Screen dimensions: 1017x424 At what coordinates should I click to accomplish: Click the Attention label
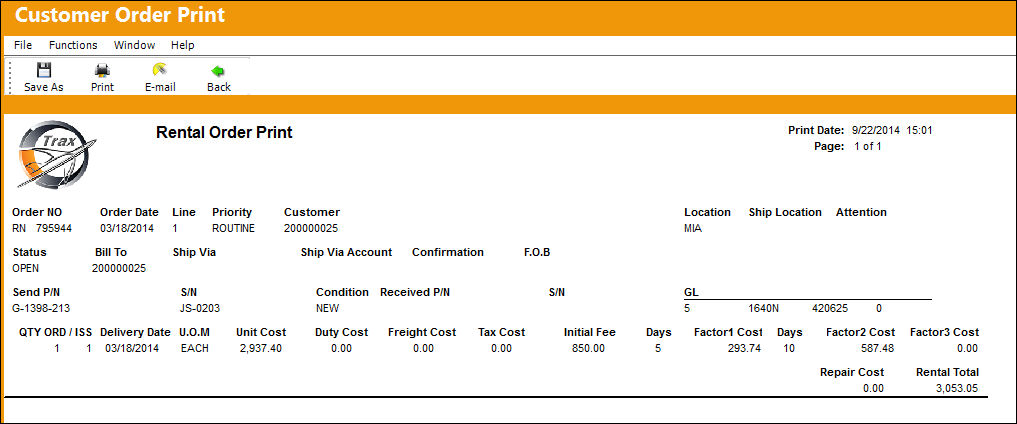(861, 212)
